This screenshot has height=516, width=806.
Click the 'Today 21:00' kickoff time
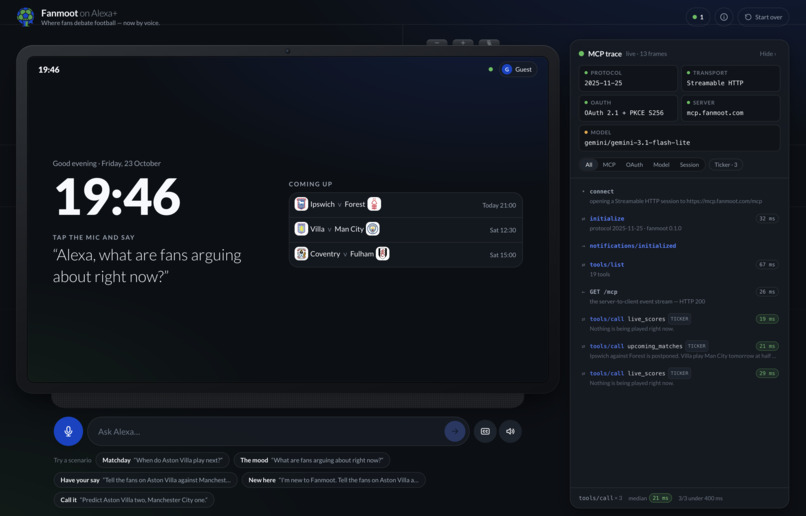(x=499, y=205)
